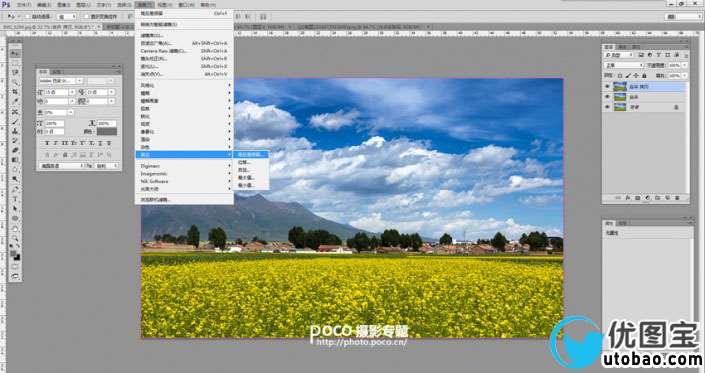Select the Crop tool in the toolbox
This screenshot has width=705, height=373.
coord(15,92)
